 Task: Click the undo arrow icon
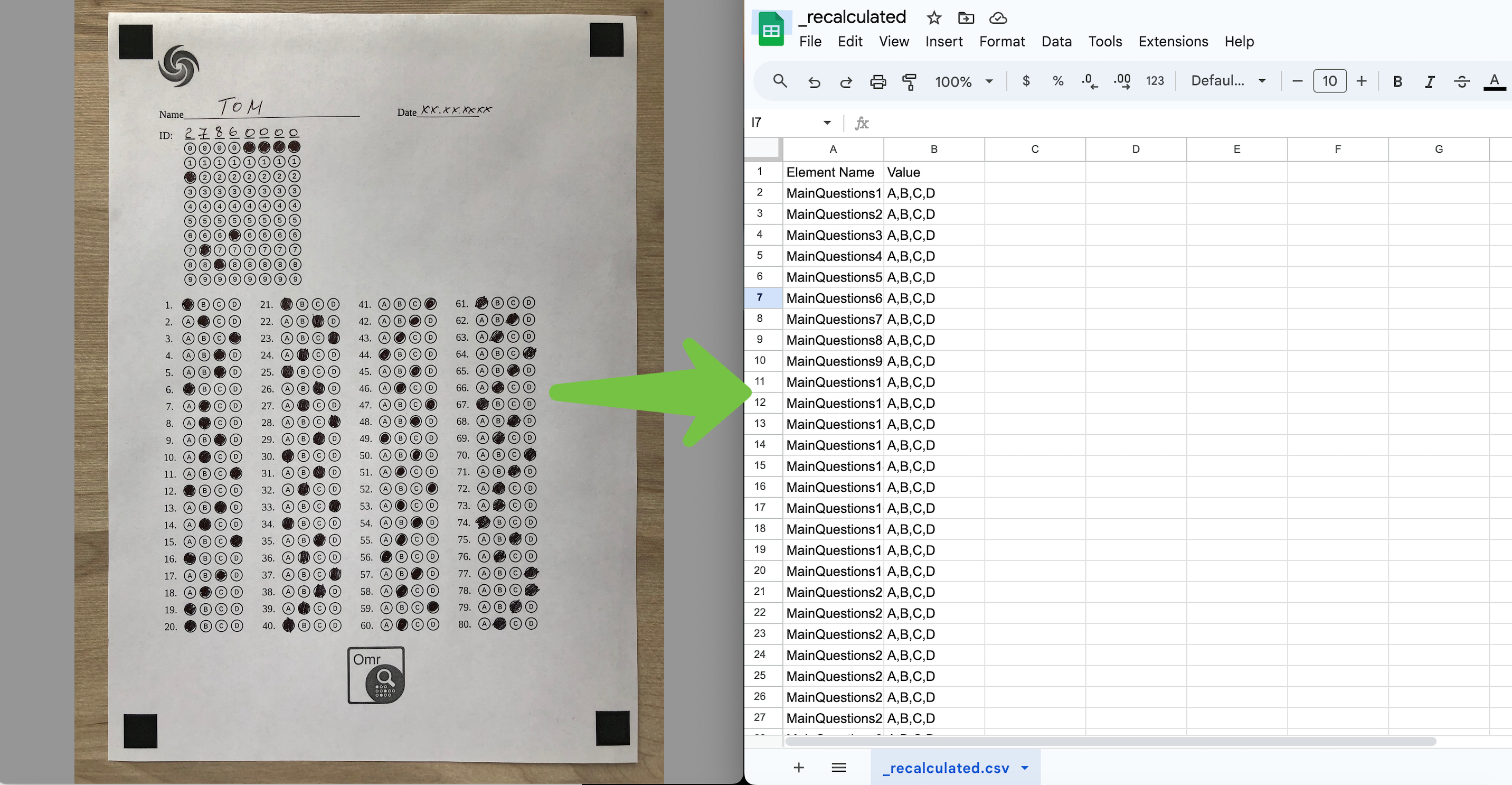815,80
